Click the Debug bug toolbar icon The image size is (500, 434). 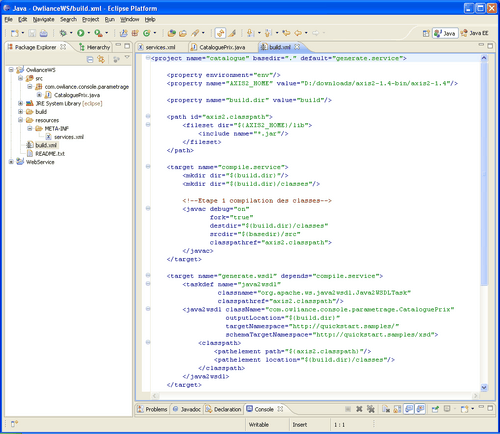(x=63, y=33)
